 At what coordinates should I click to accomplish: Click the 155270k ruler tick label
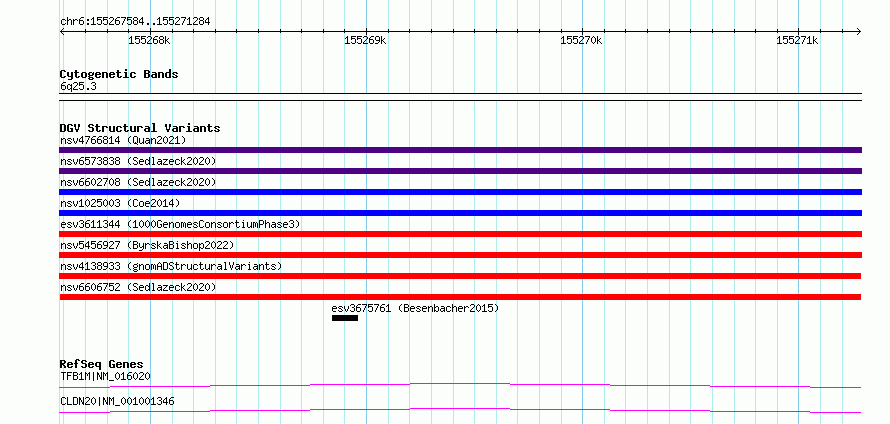pos(581,40)
